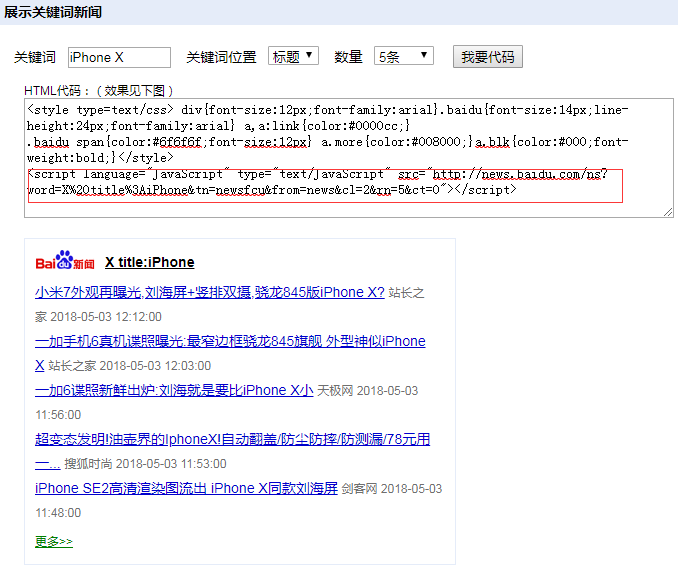Viewport: 678px width, 569px height.
Task: Open the 关键词位置 dropdown set to 标题
Action: pos(293,56)
